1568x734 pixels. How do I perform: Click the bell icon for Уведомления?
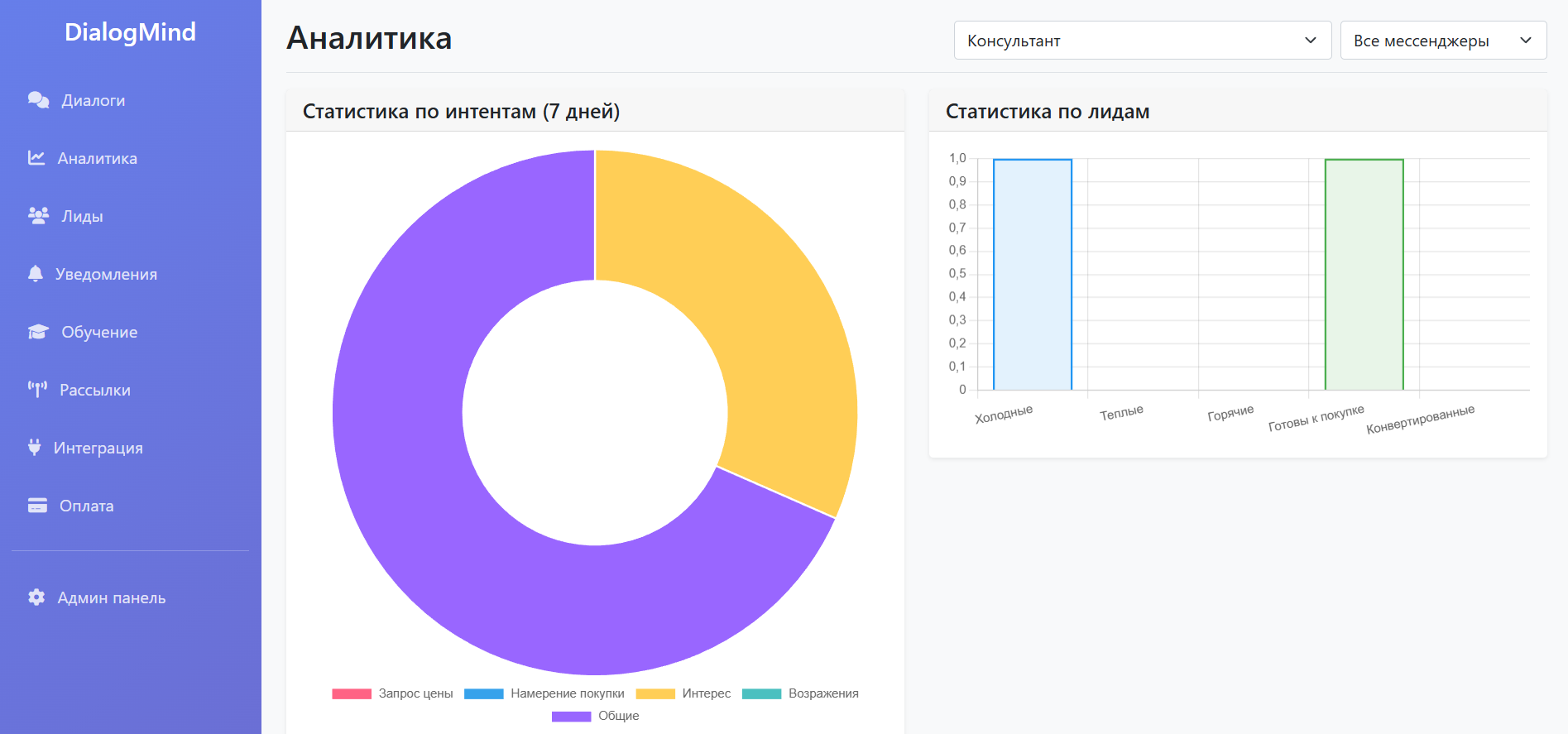(x=35, y=274)
